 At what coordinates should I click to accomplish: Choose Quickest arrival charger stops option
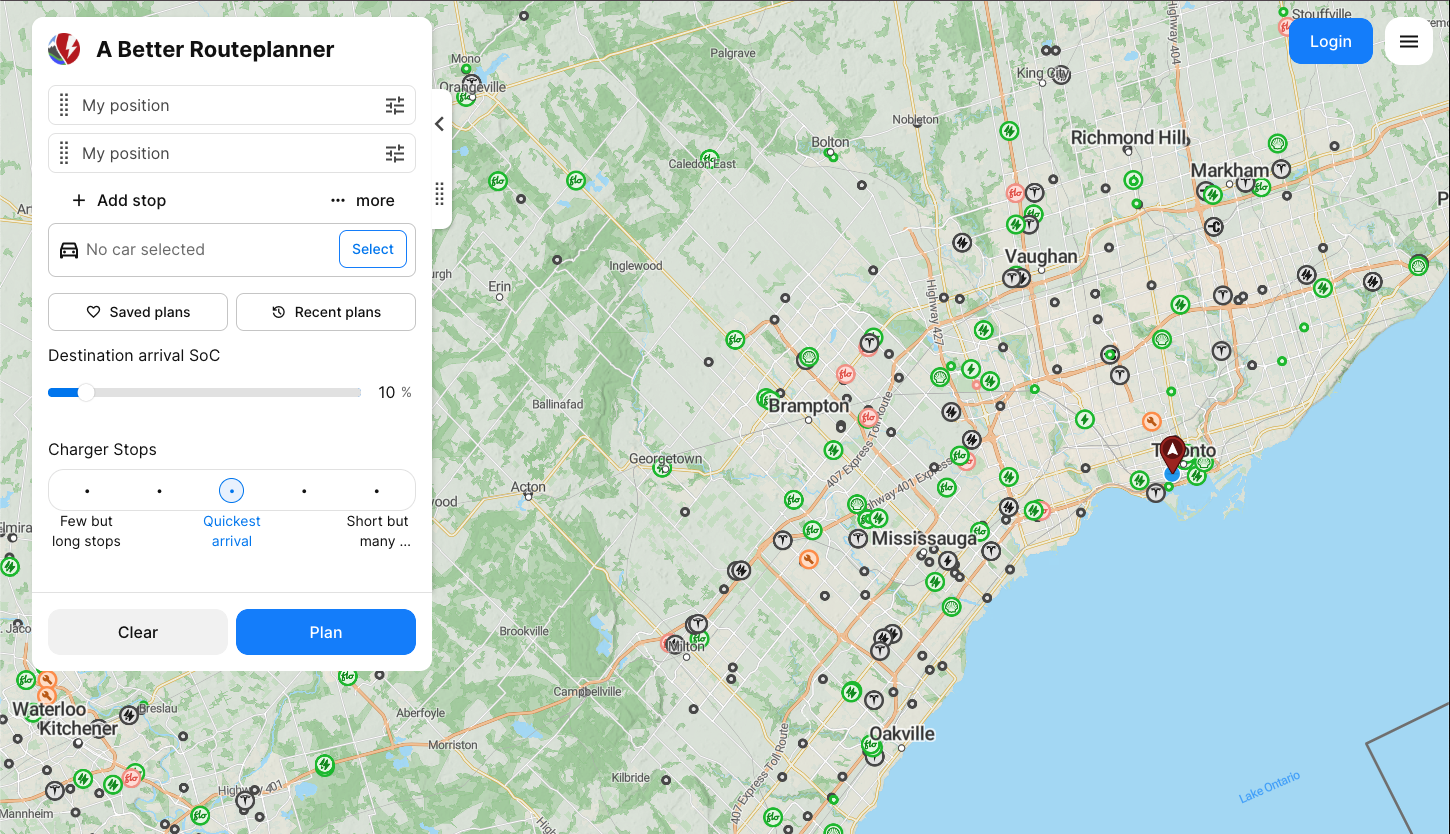click(231, 491)
